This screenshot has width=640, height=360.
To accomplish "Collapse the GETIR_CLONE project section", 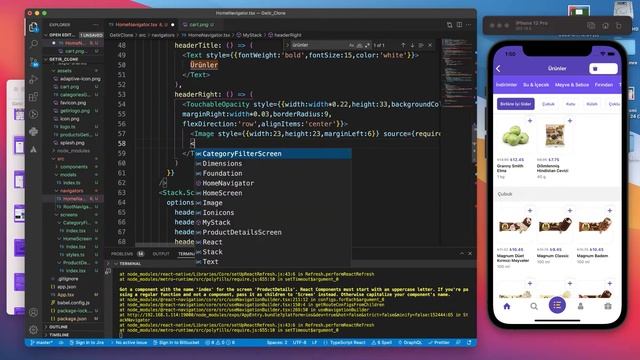I will (73, 59).
